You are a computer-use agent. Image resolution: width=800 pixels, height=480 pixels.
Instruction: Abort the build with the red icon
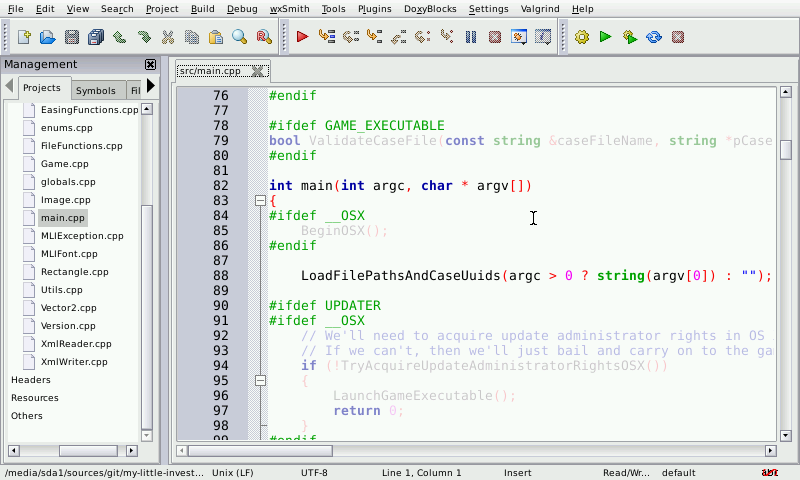pyautogui.click(x=678, y=37)
